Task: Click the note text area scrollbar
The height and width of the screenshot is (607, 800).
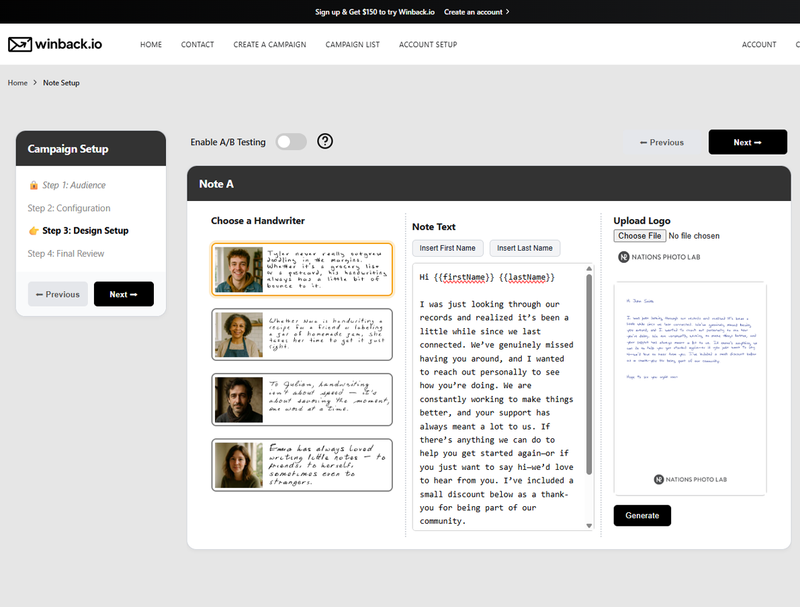Action: (589, 380)
